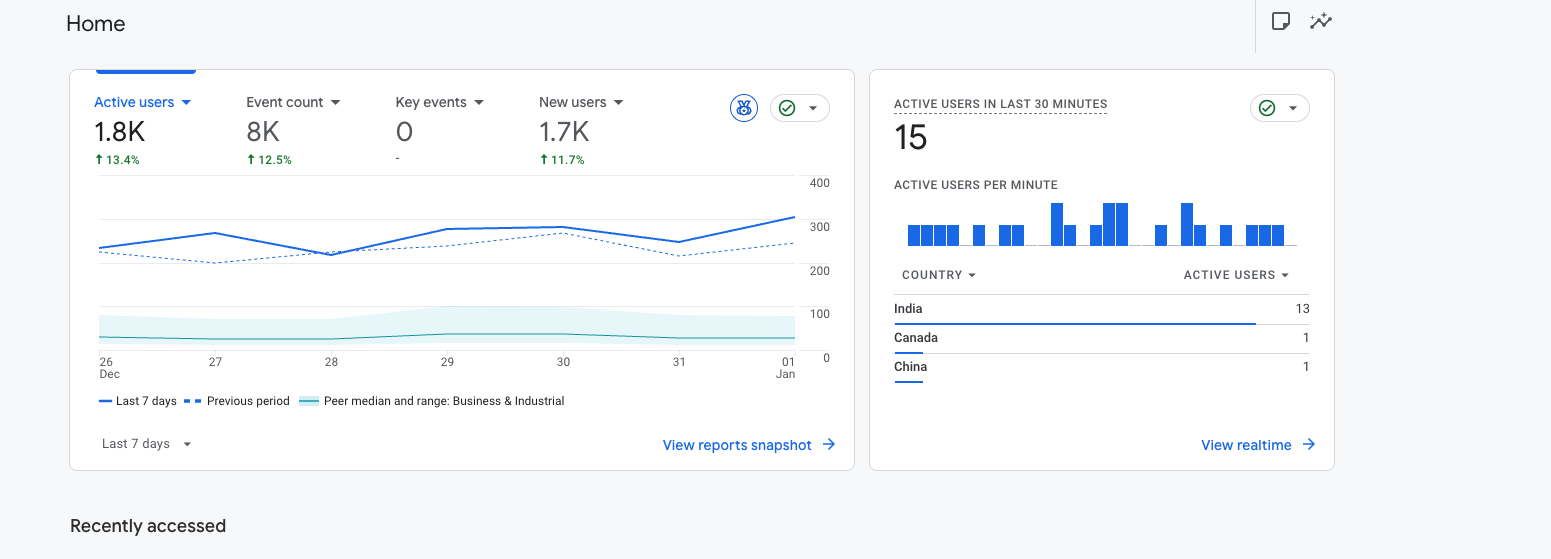Click the 13.4% increase indicator

click(x=117, y=160)
